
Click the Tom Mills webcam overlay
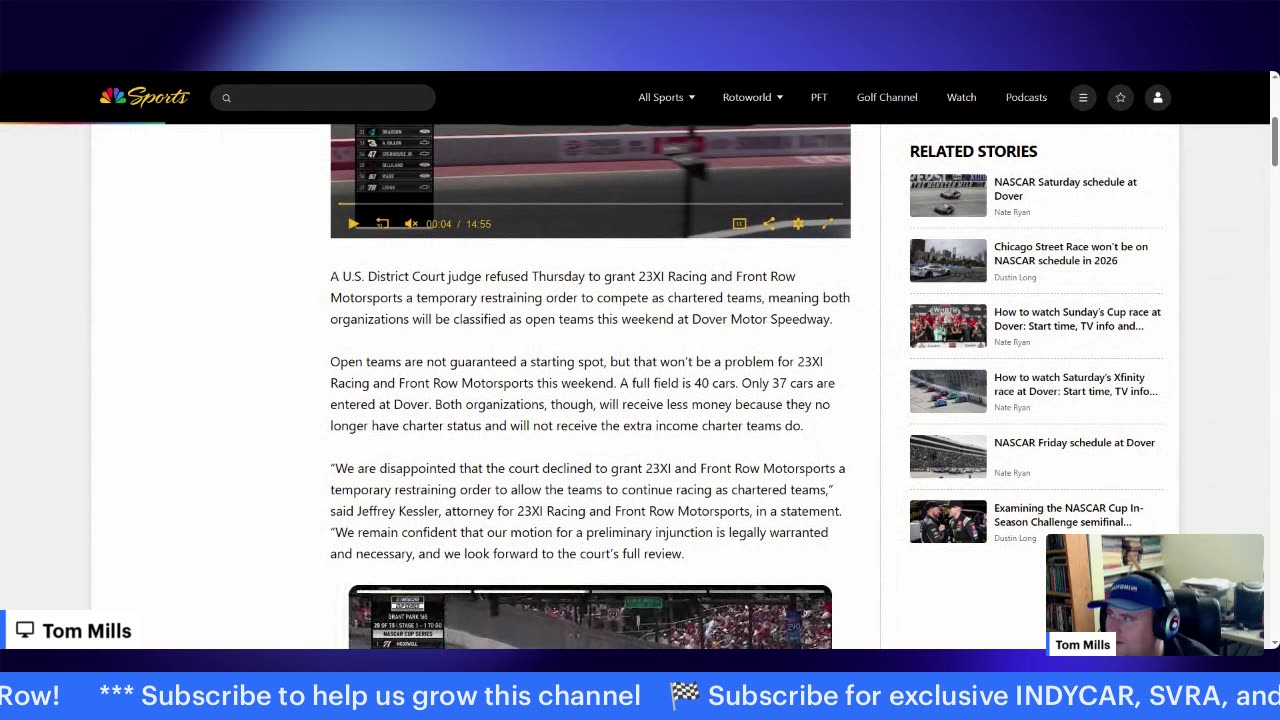tap(1155, 595)
